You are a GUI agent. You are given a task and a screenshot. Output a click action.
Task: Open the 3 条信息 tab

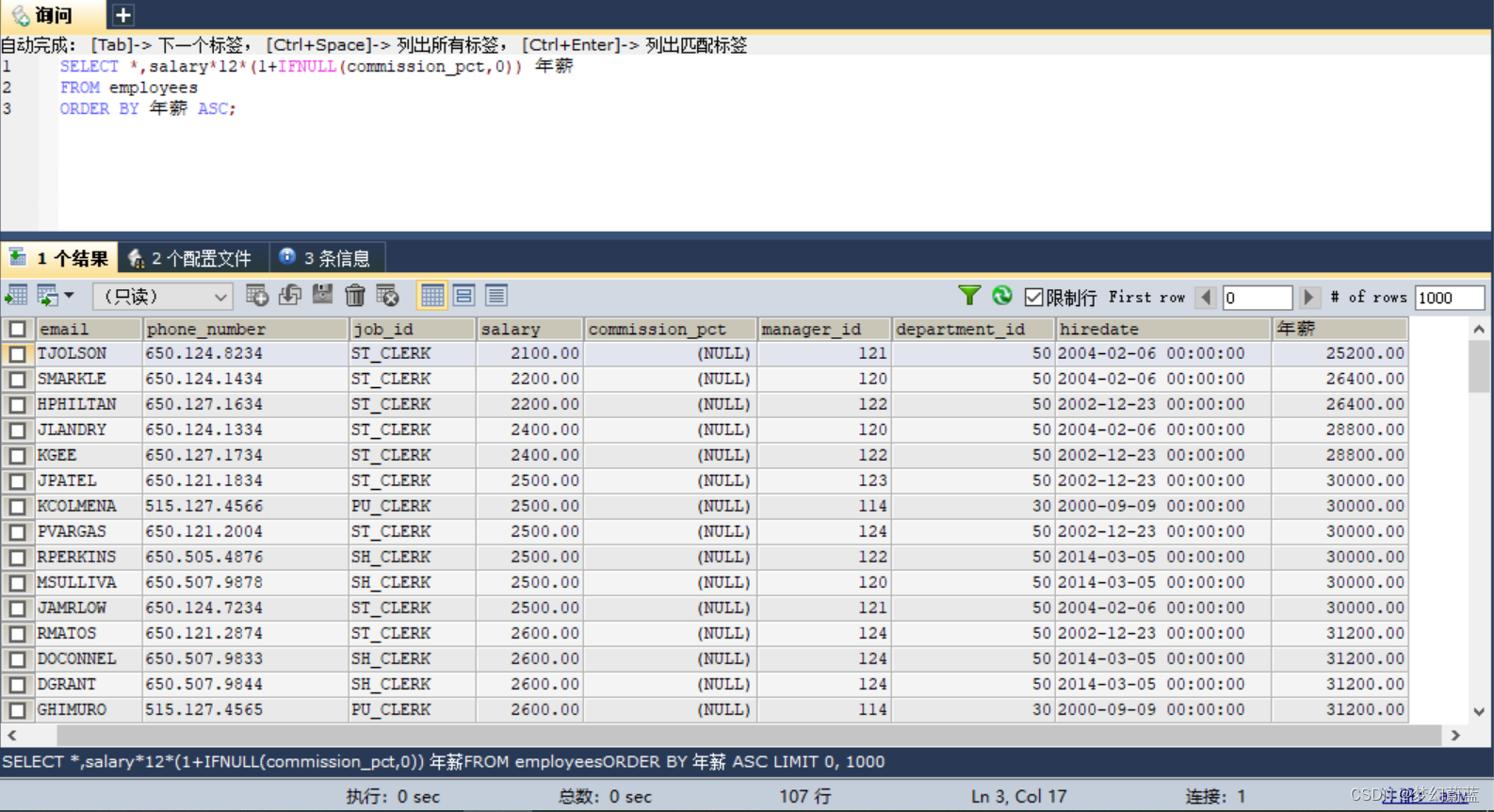(326, 258)
